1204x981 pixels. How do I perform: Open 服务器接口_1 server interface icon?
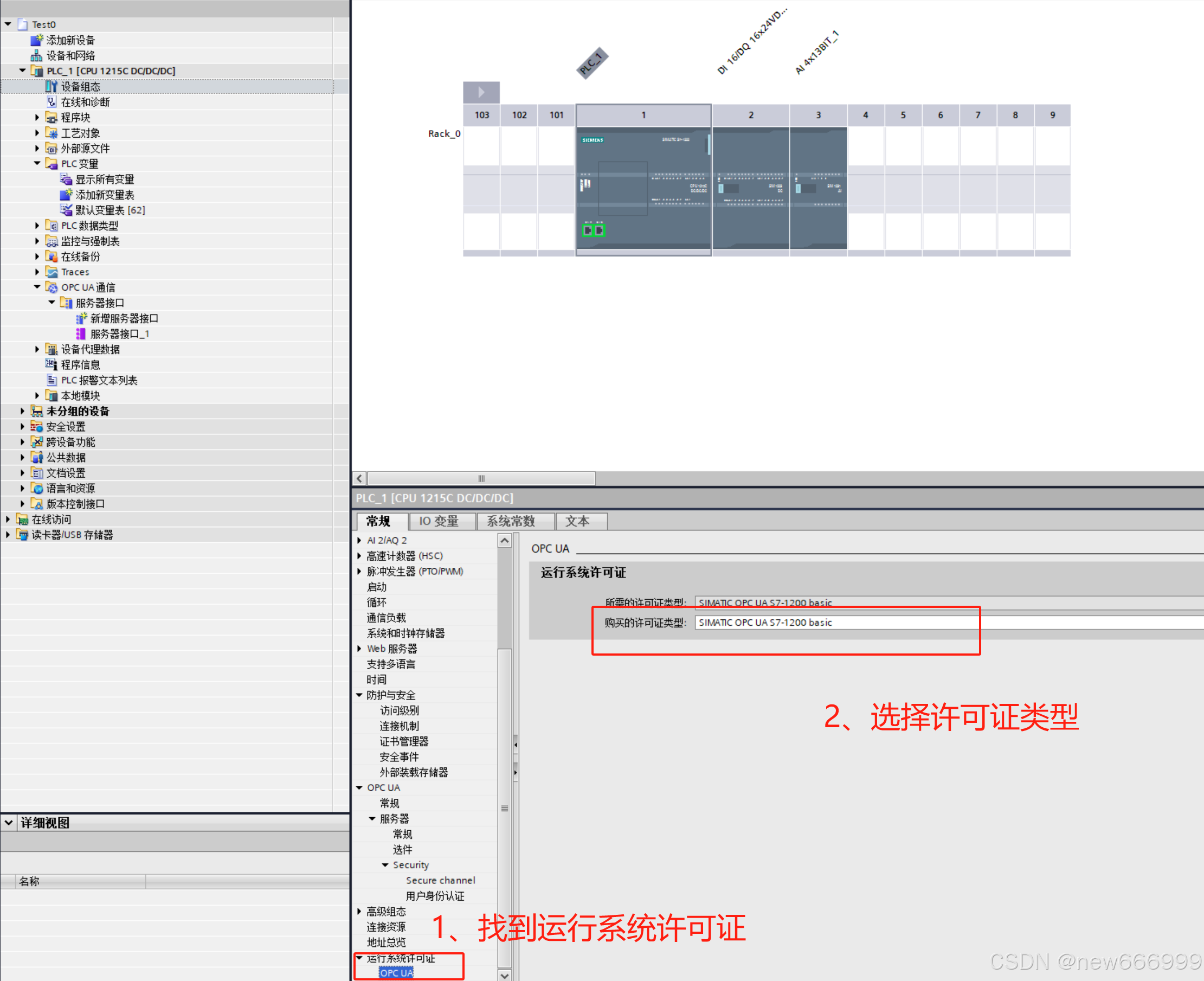coord(81,334)
